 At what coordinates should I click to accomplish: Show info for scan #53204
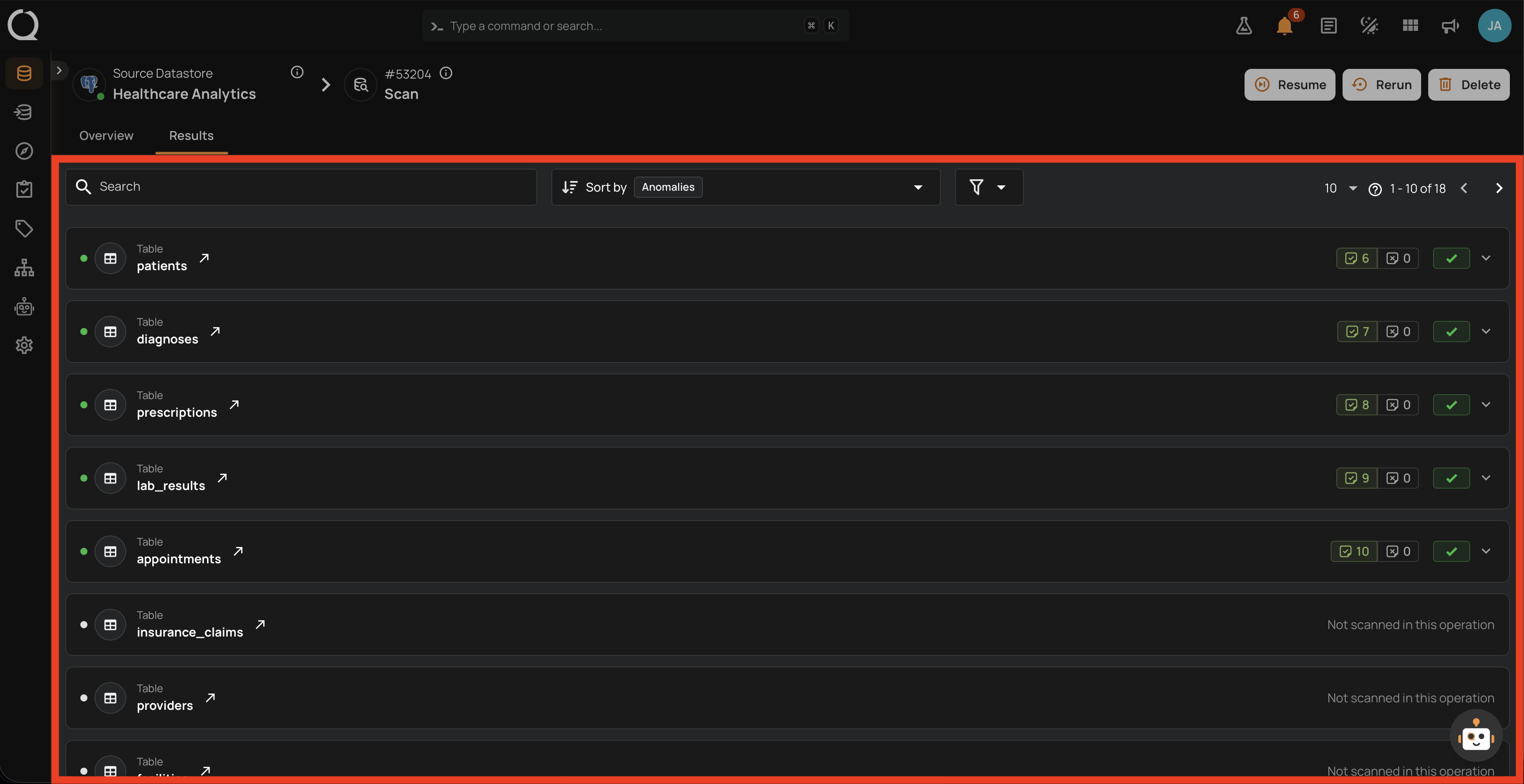pyautogui.click(x=446, y=73)
